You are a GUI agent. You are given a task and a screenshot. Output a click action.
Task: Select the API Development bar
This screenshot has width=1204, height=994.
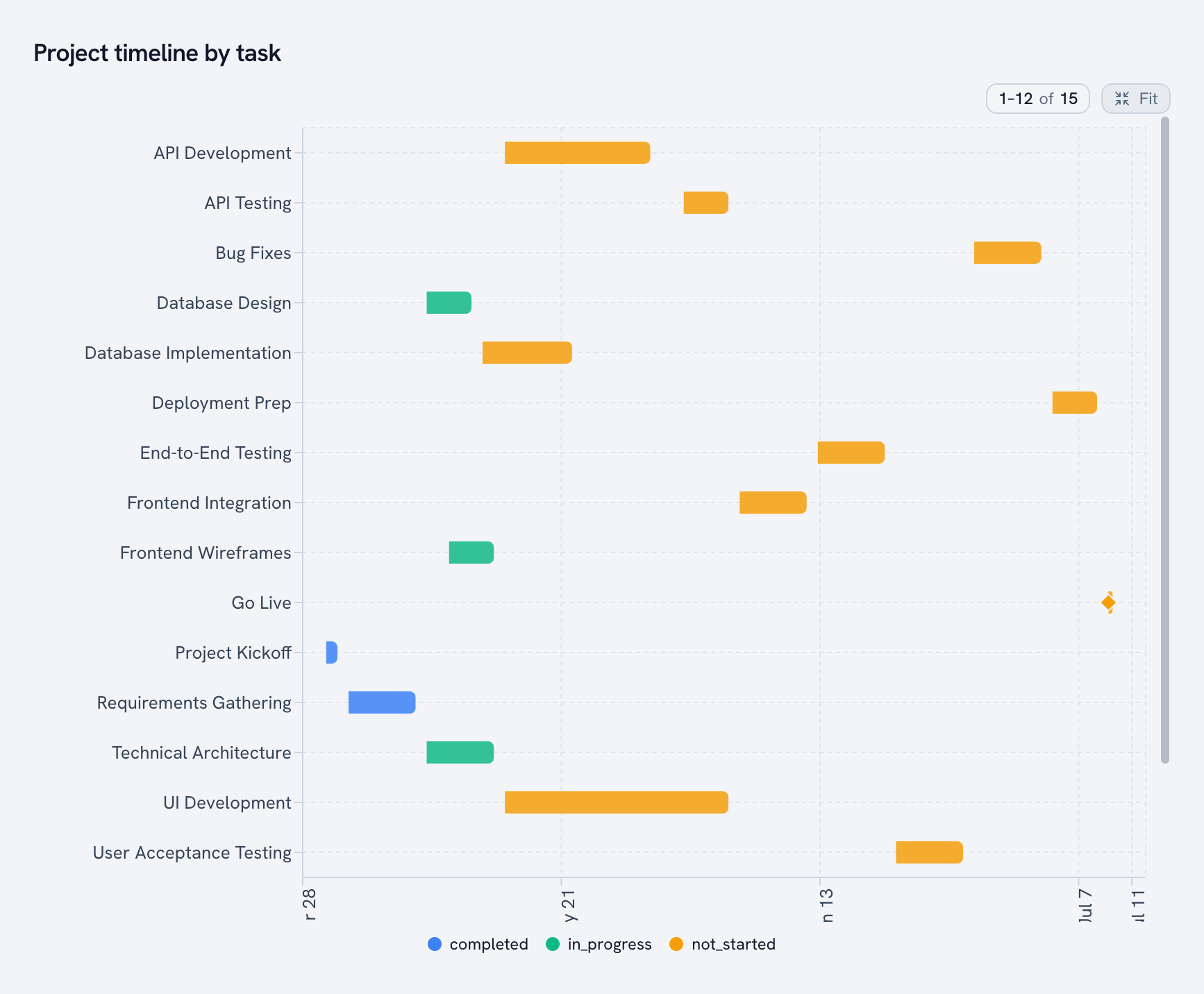(577, 153)
